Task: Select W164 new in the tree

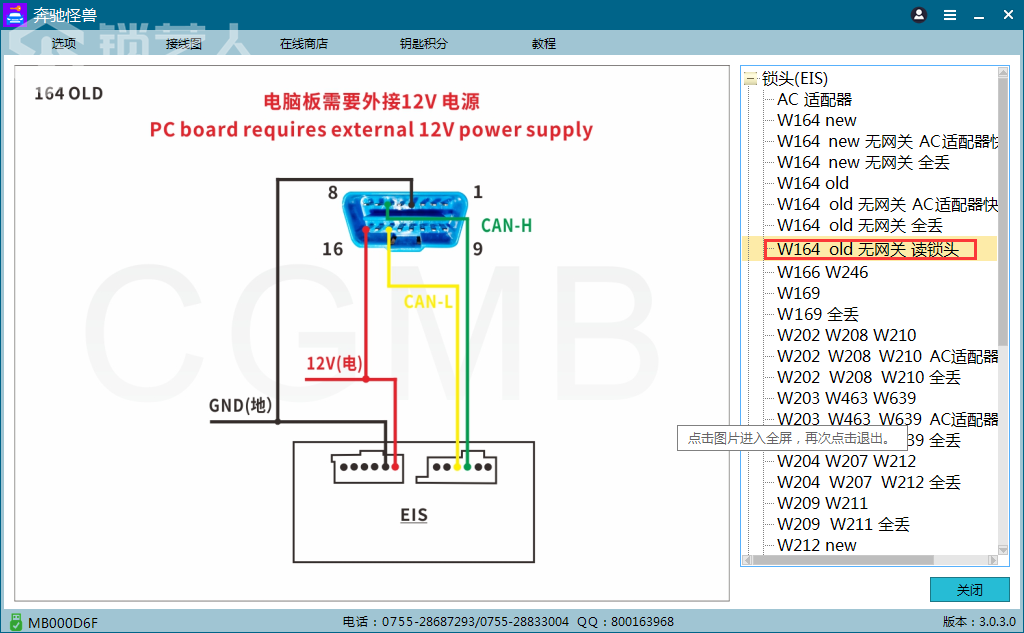Action: 816,120
